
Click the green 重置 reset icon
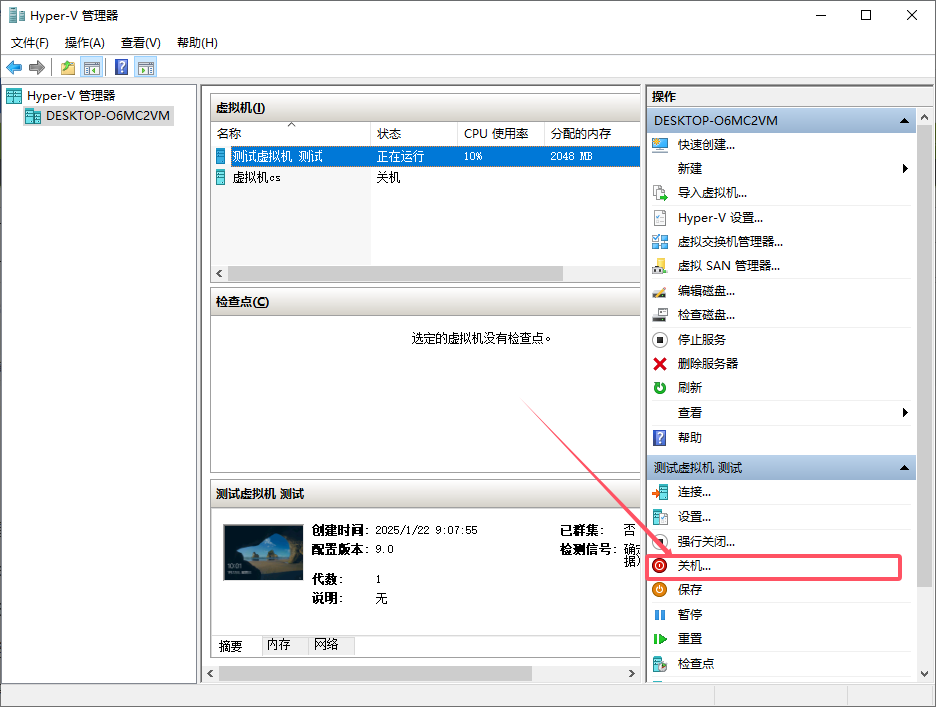(660, 639)
